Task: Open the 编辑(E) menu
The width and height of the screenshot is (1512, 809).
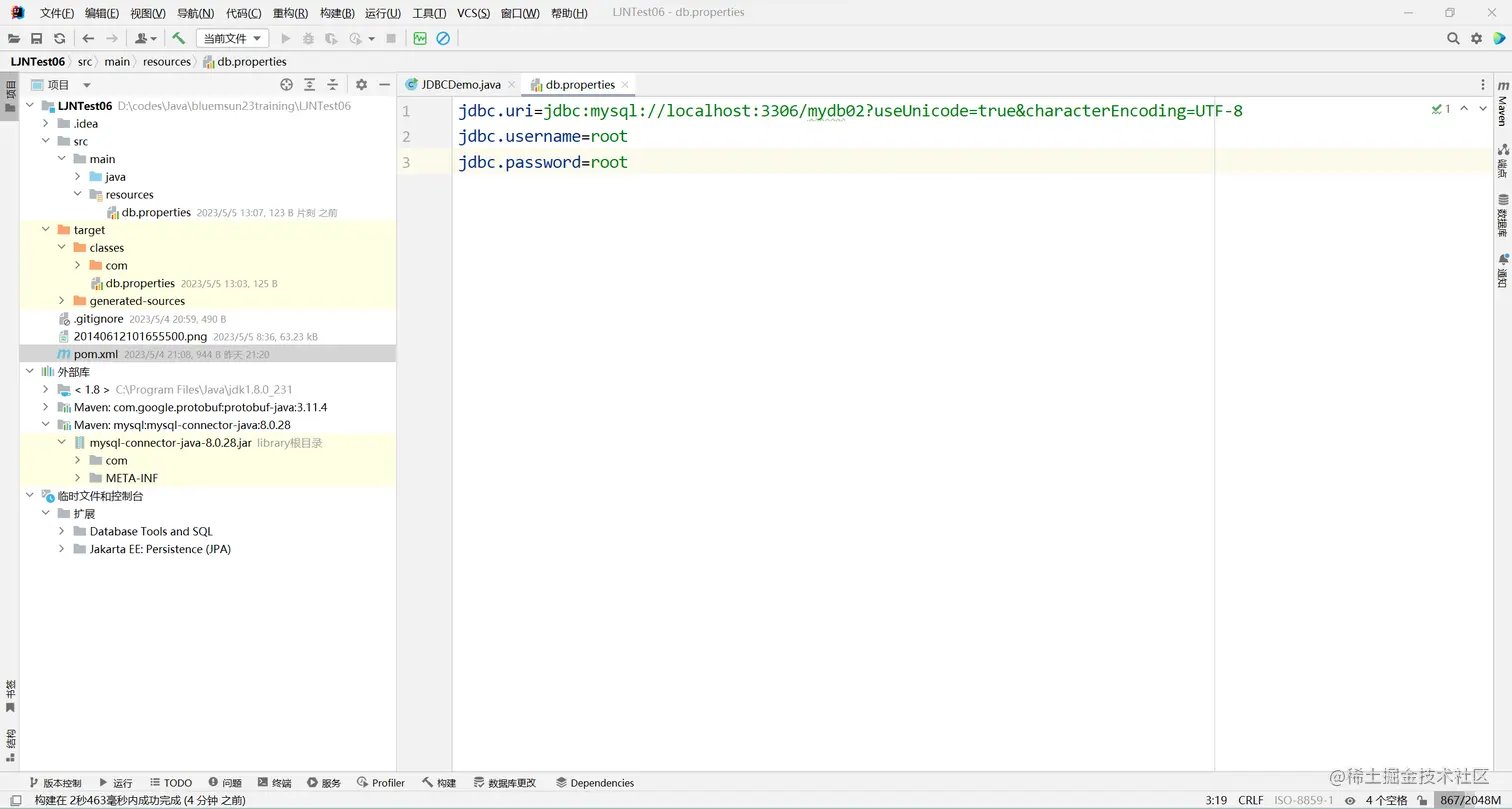Action: point(102,13)
